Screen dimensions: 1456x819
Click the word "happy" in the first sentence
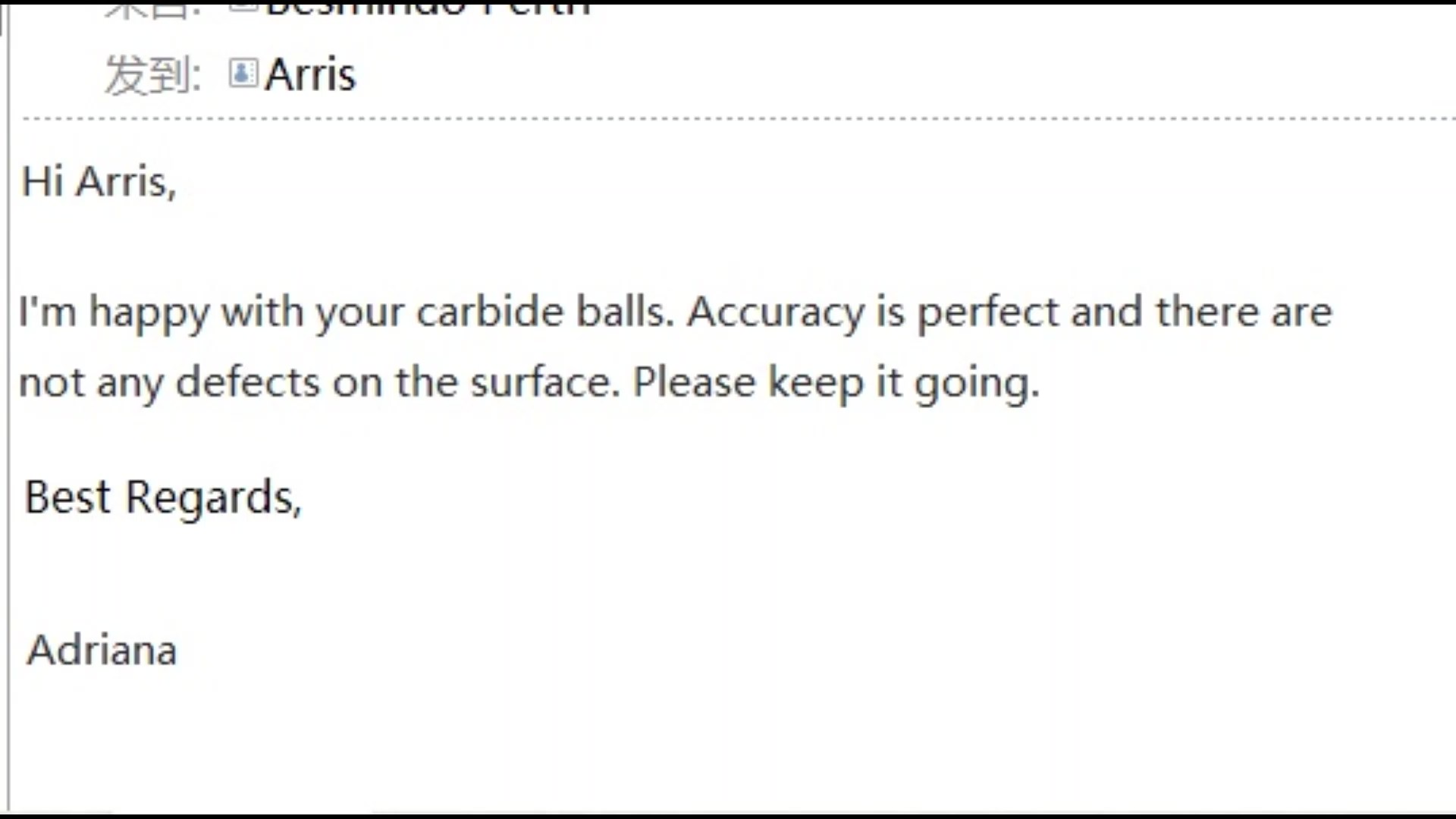(x=149, y=313)
